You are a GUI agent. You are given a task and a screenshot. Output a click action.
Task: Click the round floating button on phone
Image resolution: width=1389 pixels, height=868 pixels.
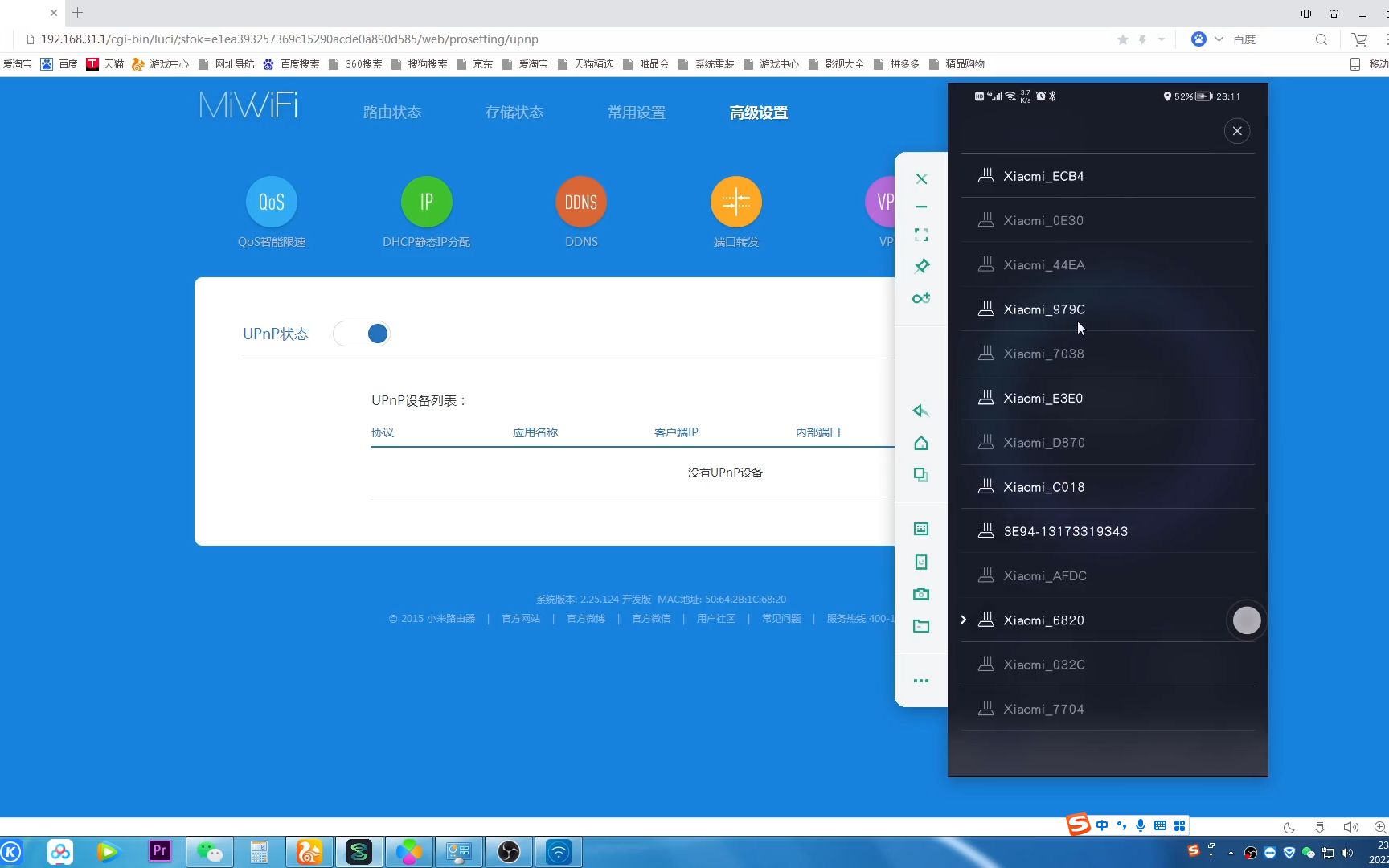1247,620
